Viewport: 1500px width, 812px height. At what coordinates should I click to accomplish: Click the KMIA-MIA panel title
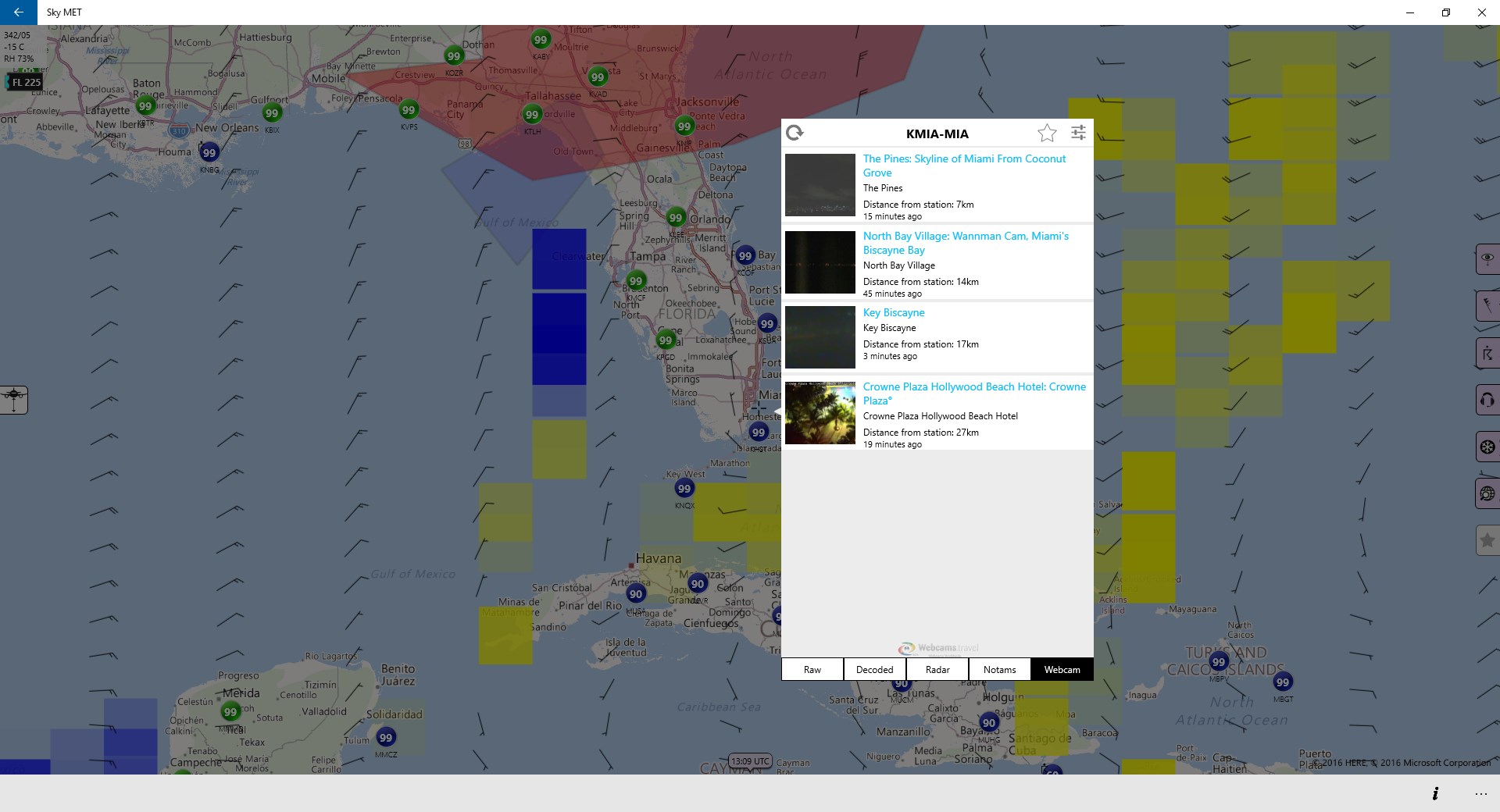(x=937, y=134)
